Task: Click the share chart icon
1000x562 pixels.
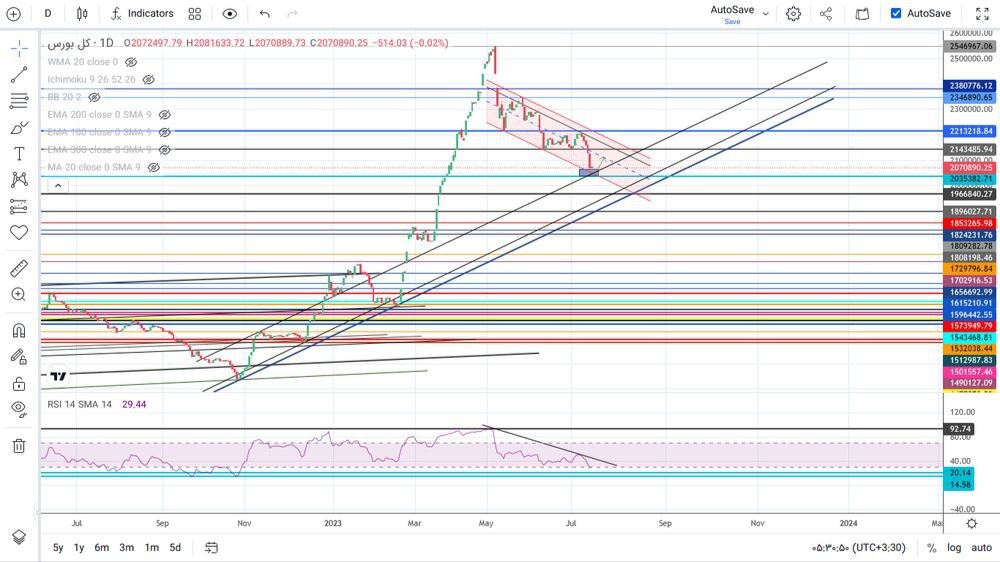Action: (x=826, y=14)
